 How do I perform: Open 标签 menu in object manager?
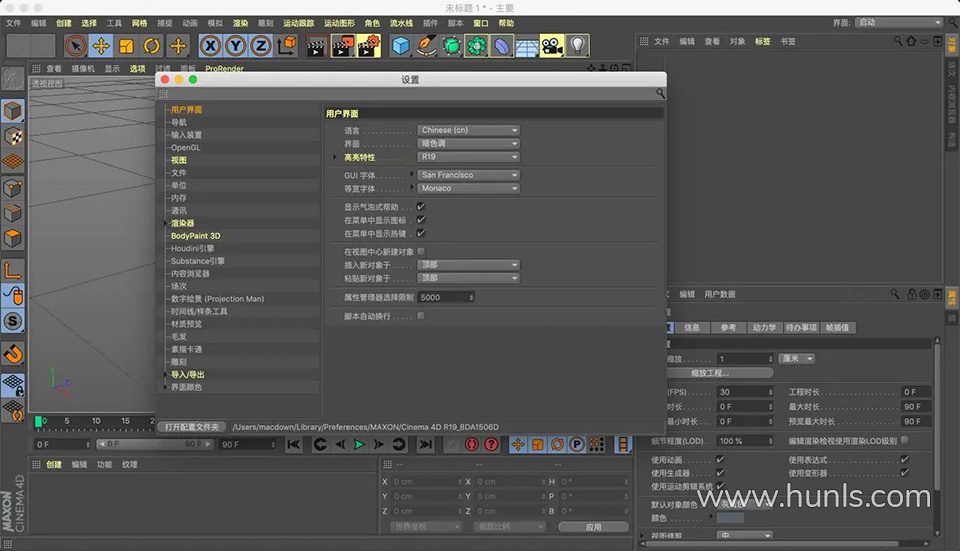(762, 42)
